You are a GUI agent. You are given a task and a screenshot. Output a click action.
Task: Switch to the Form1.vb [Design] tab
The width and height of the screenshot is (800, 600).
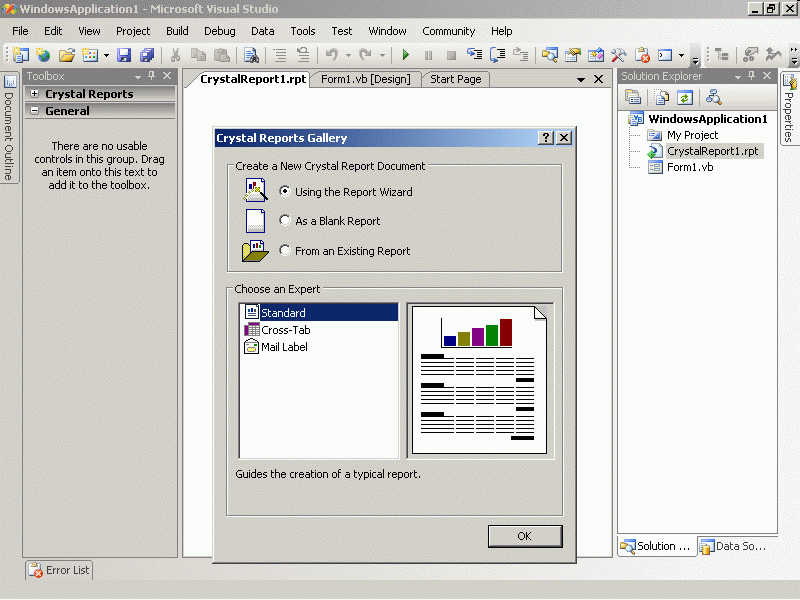365,79
